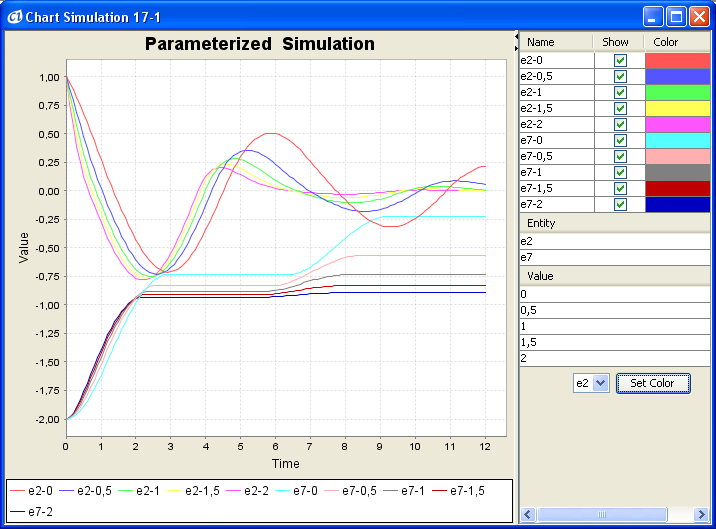Uncheck the Show box for e2-0,5
Viewport: 716px width, 529px height.
click(620, 76)
